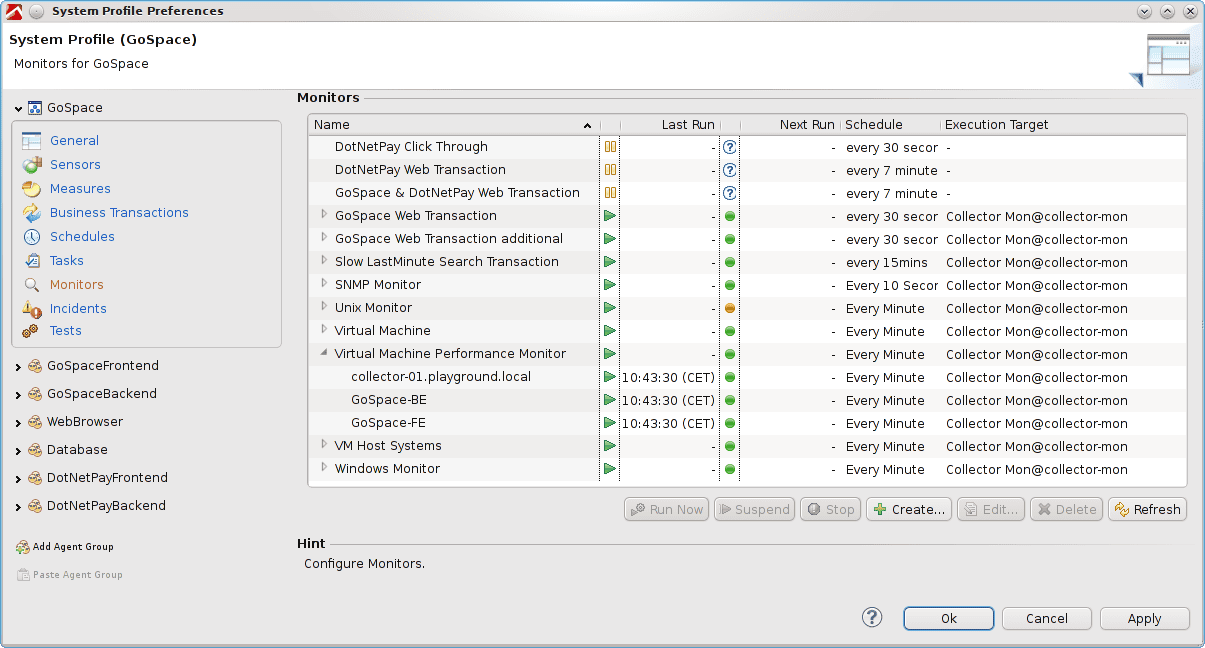1205x648 pixels.
Task: Sort monitors by the Name column header
Action: click(x=454, y=125)
